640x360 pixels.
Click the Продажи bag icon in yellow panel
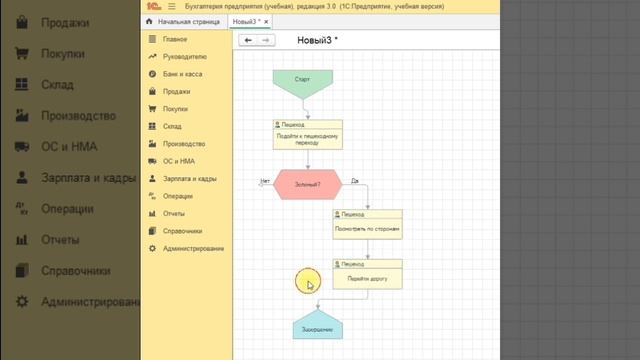tap(152, 91)
